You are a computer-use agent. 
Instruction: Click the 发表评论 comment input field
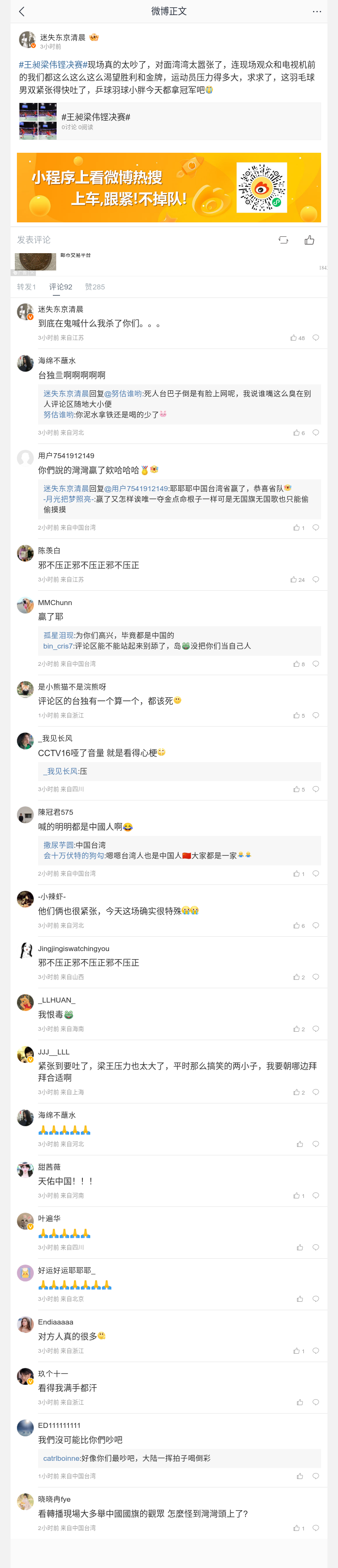click(x=122, y=240)
